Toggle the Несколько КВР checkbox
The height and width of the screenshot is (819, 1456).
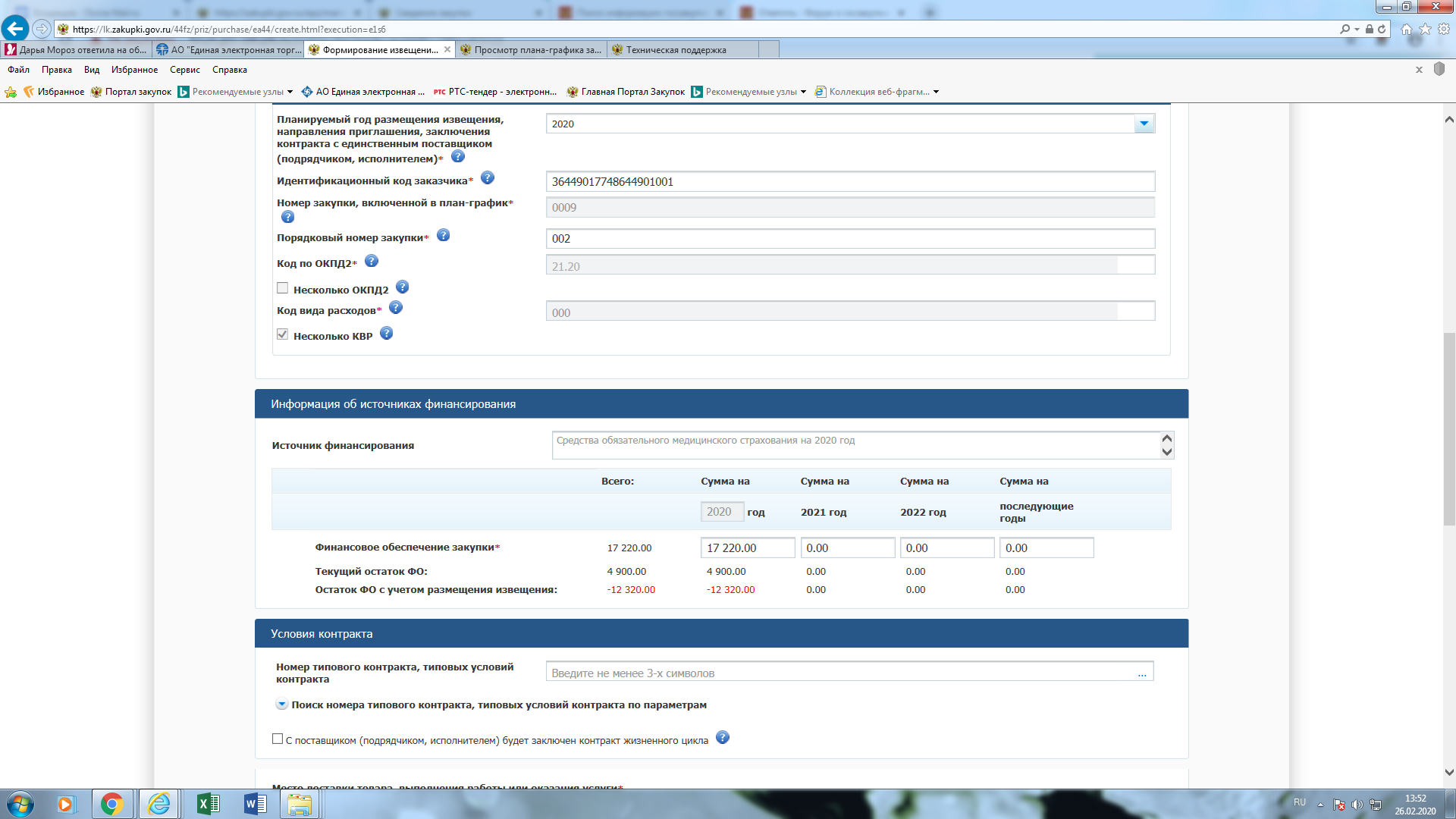pos(283,334)
